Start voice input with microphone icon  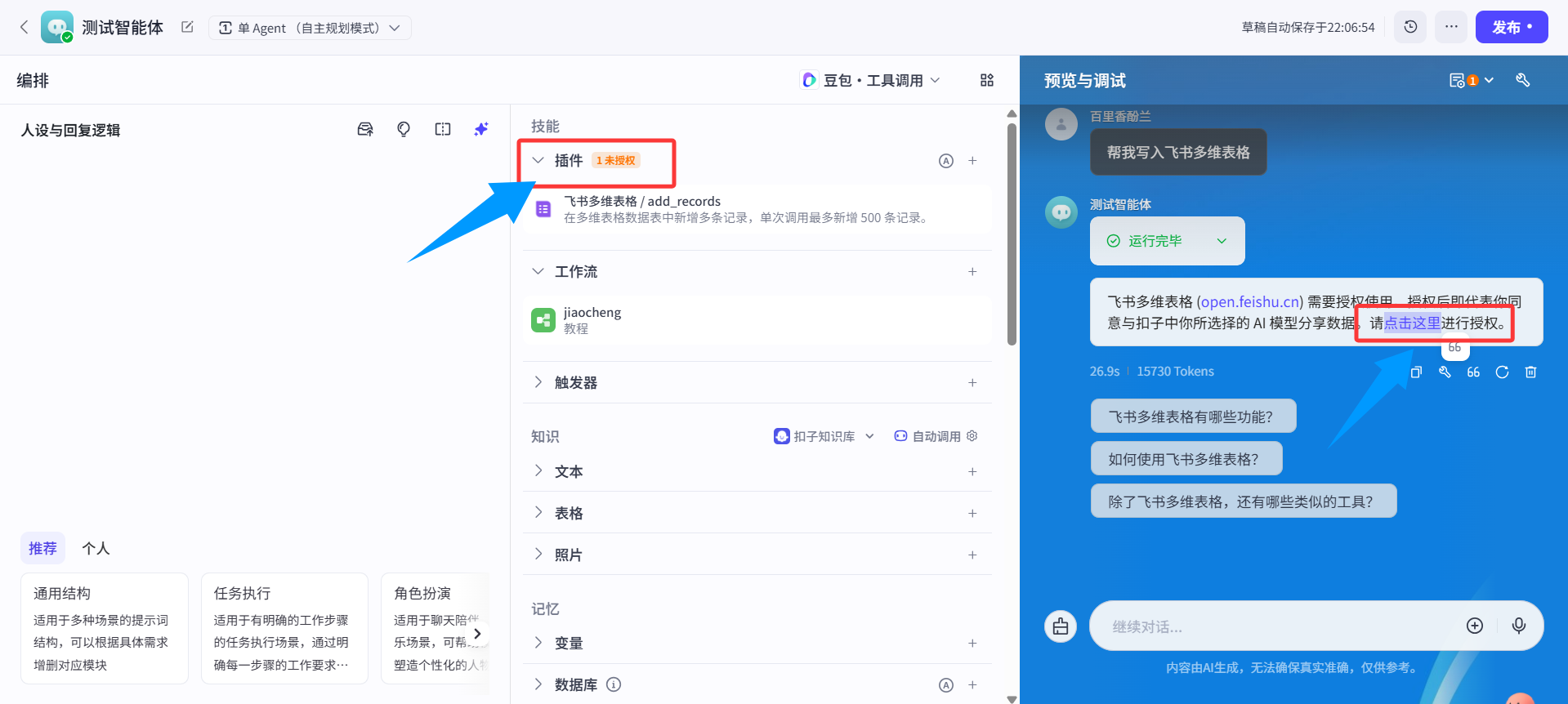1519,626
